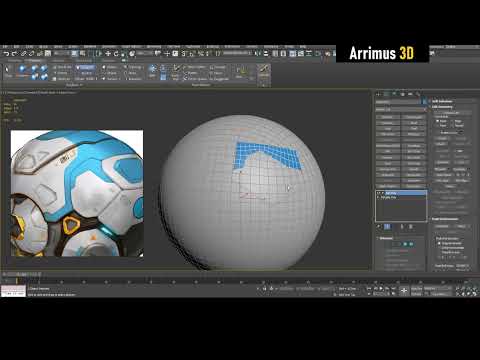Activate the Select and Rotate tool
Viewport: 480px width, 360px height.
click(x=116, y=54)
